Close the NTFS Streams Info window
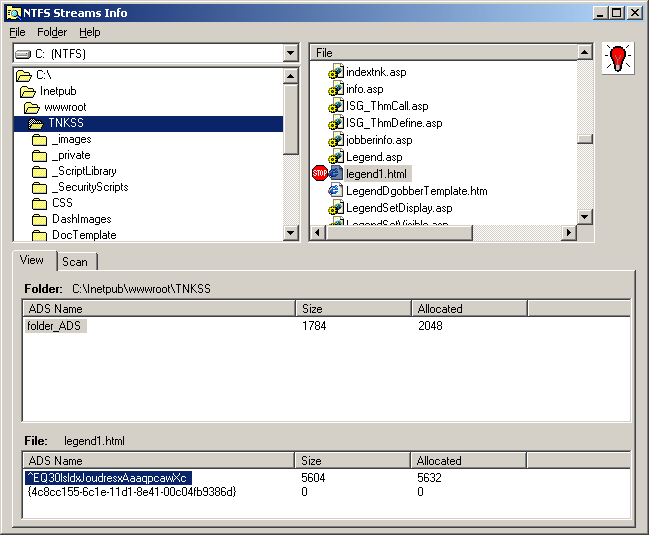Viewport: 649px width, 535px height. pyautogui.click(x=635, y=13)
